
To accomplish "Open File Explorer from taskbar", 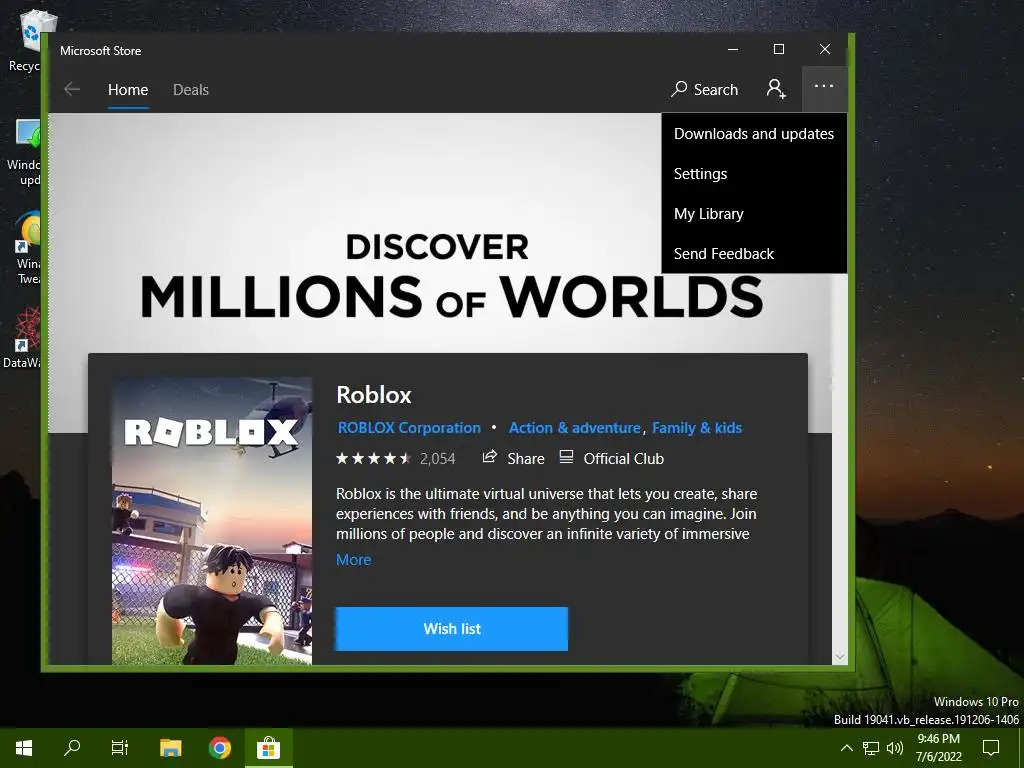I will click(170, 748).
